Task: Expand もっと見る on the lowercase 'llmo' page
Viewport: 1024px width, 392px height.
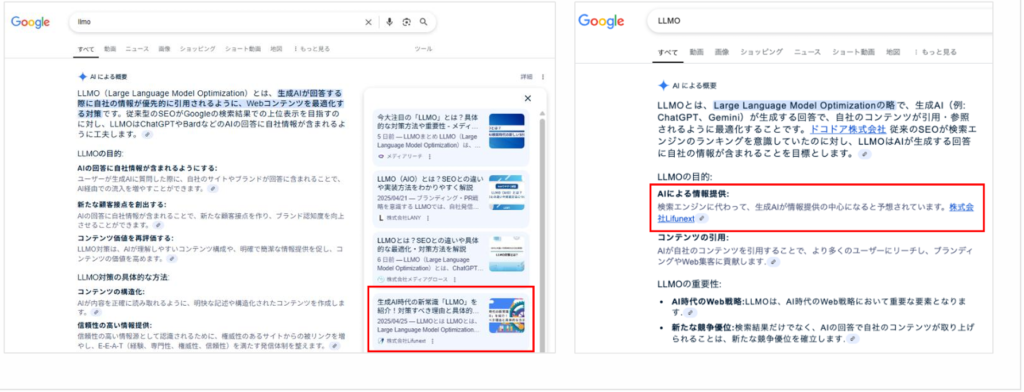Action: (x=312, y=49)
